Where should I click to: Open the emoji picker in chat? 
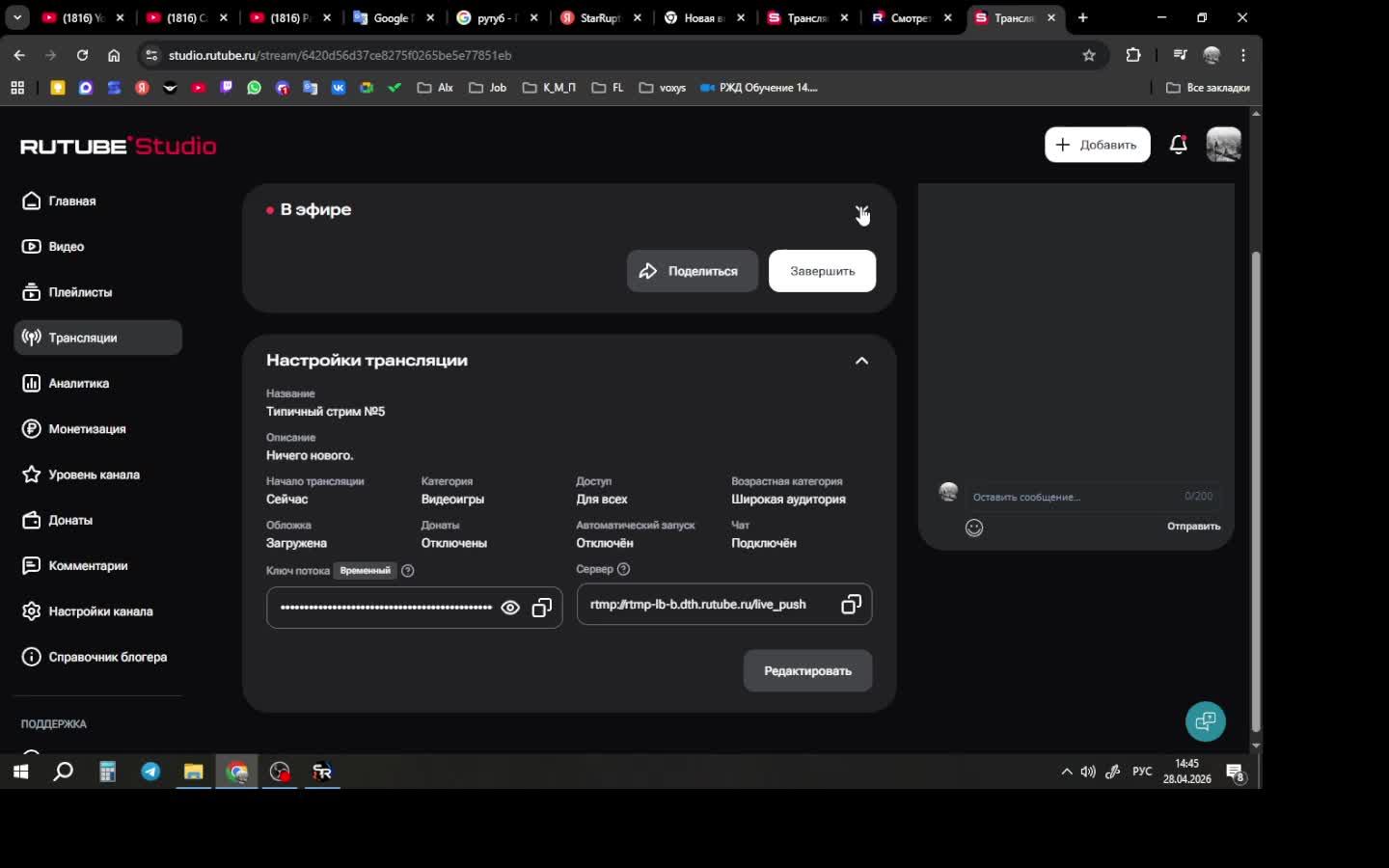tap(974, 528)
